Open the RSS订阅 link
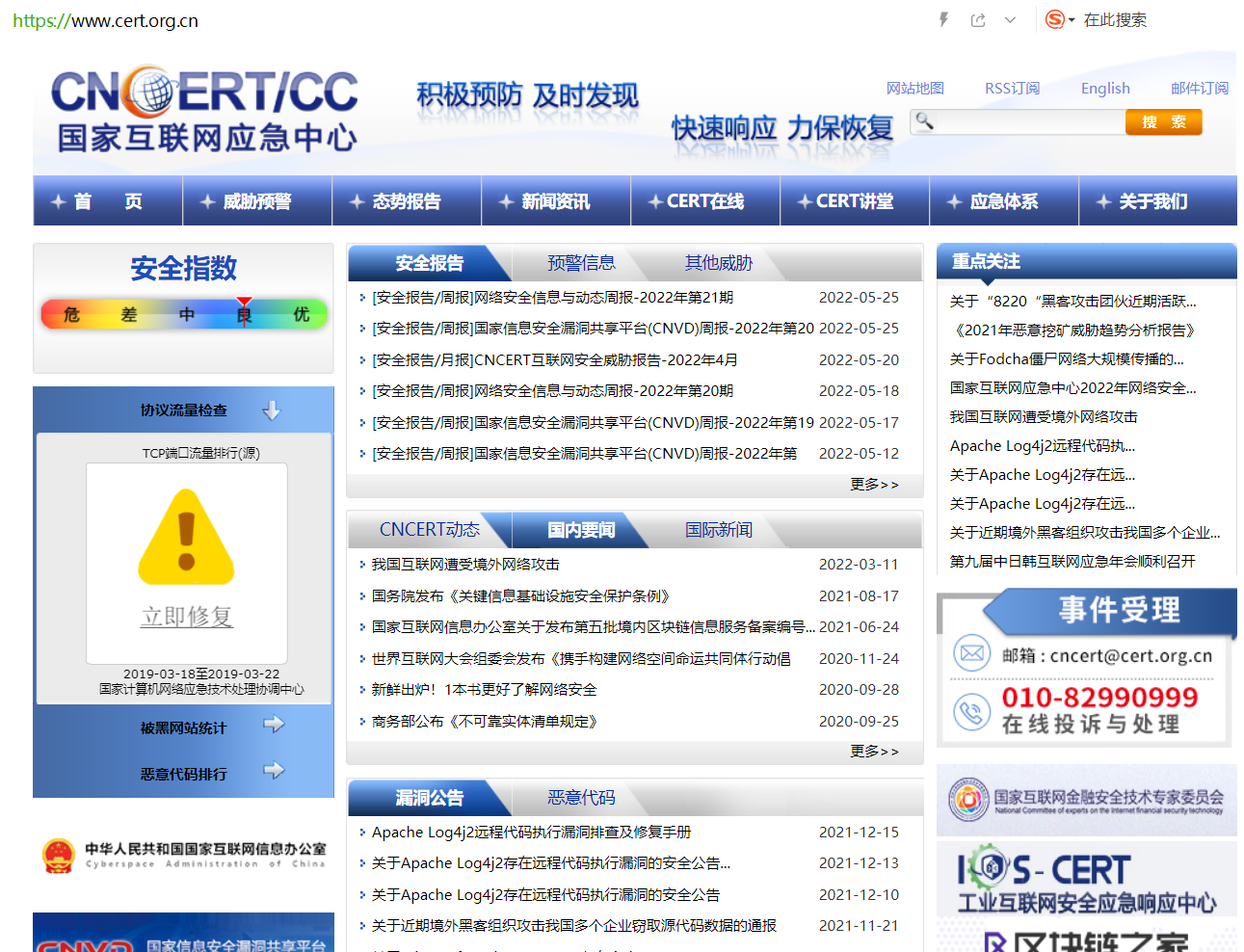 pos(1012,88)
